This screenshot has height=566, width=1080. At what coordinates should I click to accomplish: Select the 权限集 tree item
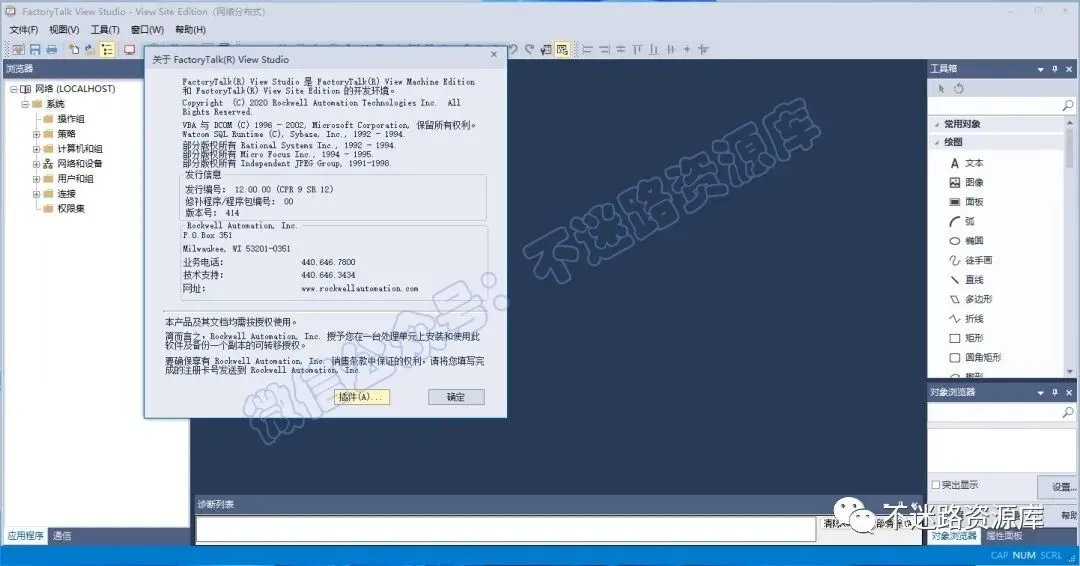tap(70, 209)
